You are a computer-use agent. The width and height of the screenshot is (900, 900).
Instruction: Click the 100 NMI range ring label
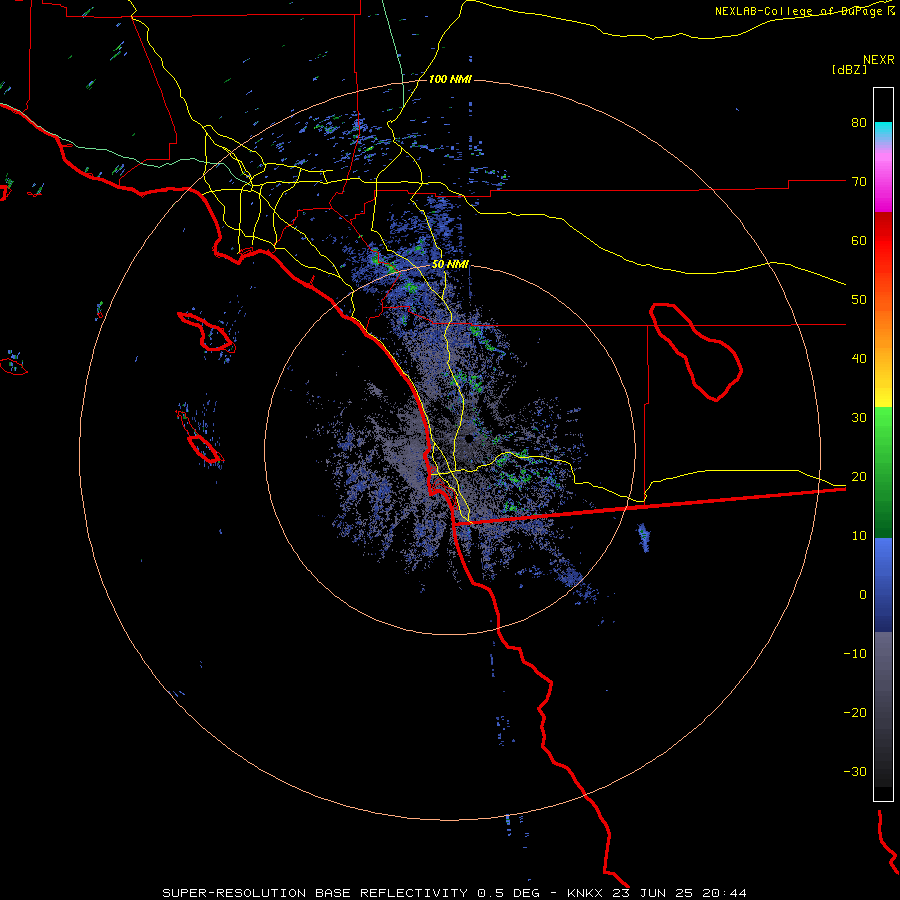point(450,79)
